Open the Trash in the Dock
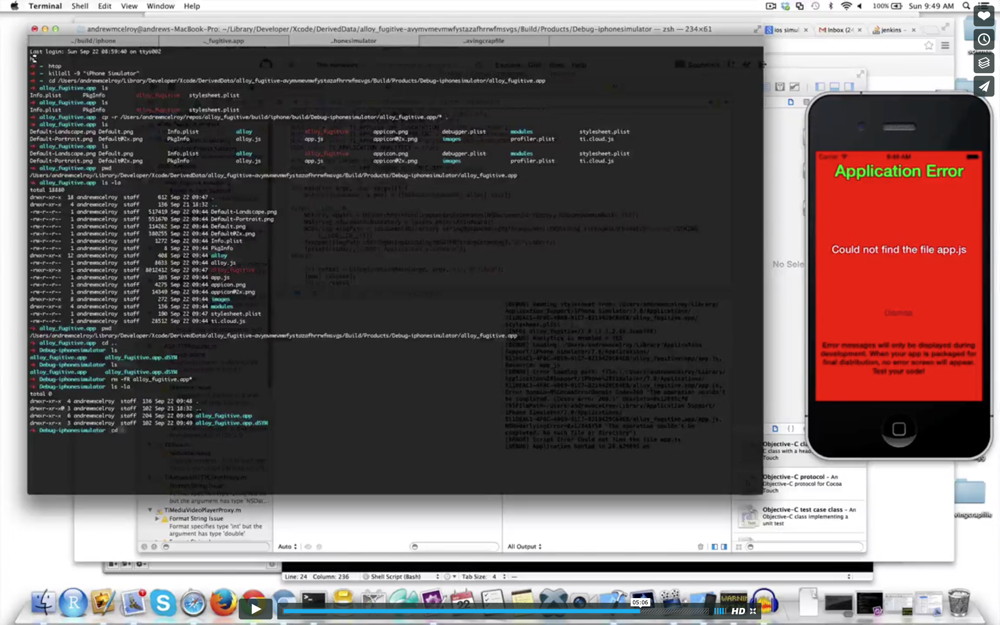This screenshot has height=625, width=1000. point(959,602)
